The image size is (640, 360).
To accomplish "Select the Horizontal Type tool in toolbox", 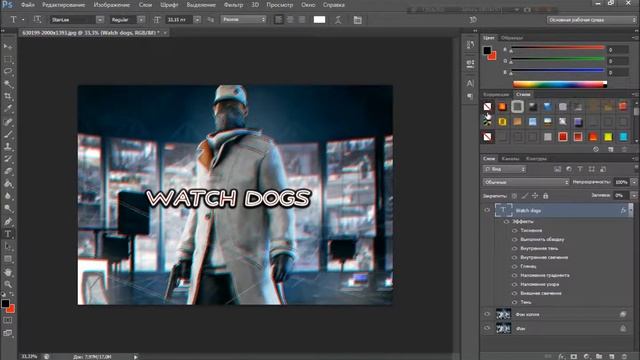I will pos(8,234).
